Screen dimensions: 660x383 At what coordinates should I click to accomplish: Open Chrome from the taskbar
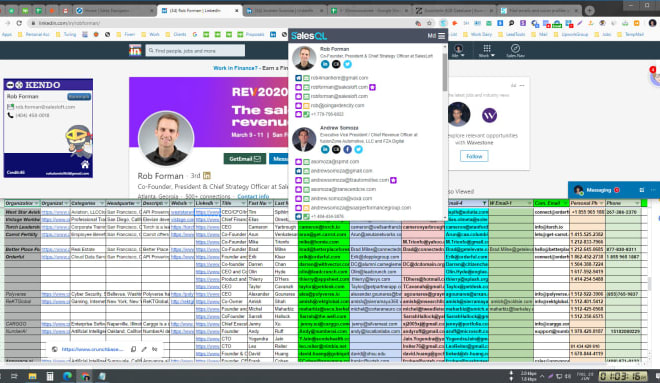pos(85,376)
